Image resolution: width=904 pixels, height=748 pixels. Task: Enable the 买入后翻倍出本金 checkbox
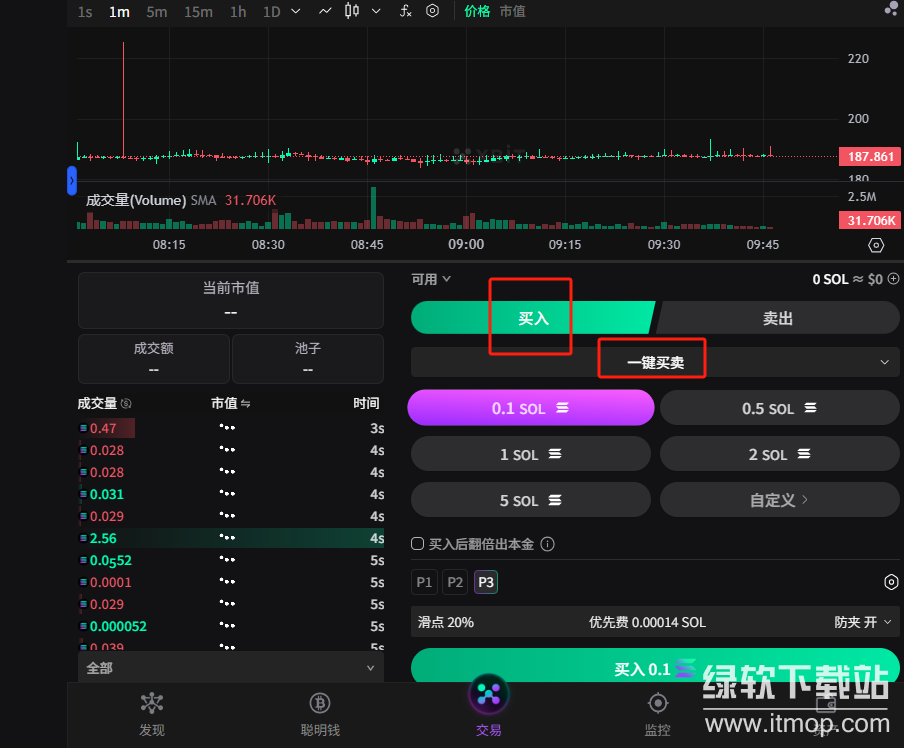[x=418, y=544]
